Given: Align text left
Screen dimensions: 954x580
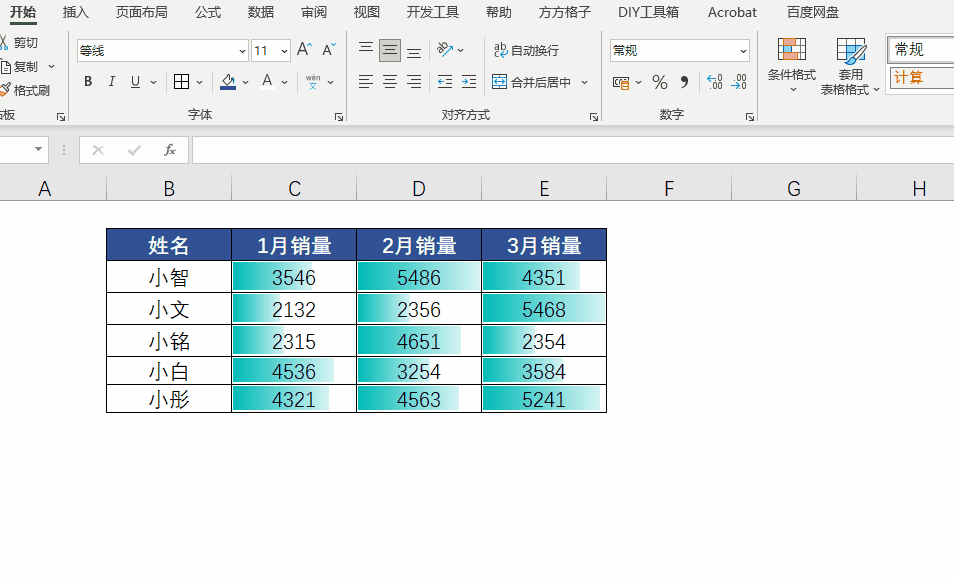Looking at the screenshot, I should pos(366,82).
